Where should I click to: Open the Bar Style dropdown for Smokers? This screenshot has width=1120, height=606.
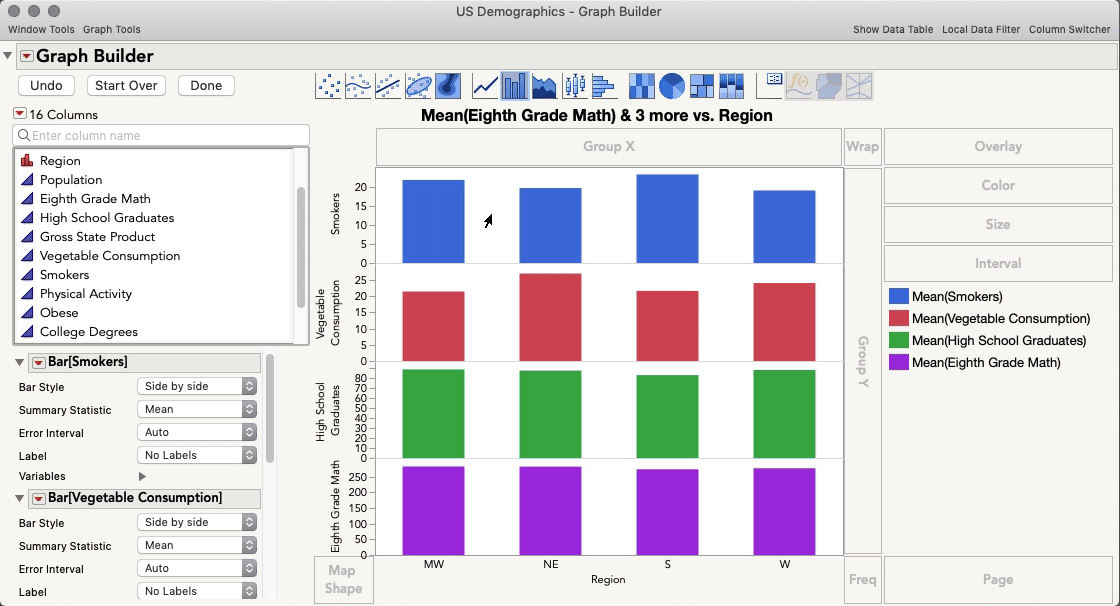pyautogui.click(x=196, y=385)
